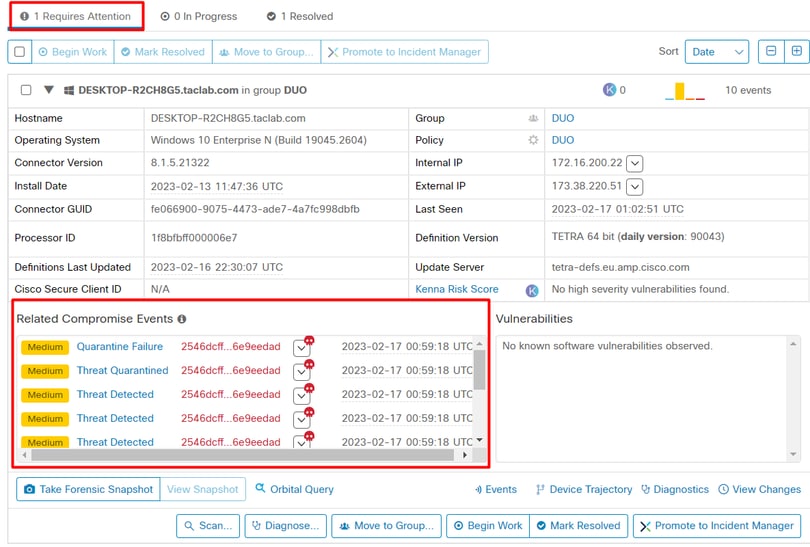Screen dimensions: 810x547
Task: Click the Last Seen timestamp 2023-02-17 01:02:51 UTC
Action: pos(617,209)
